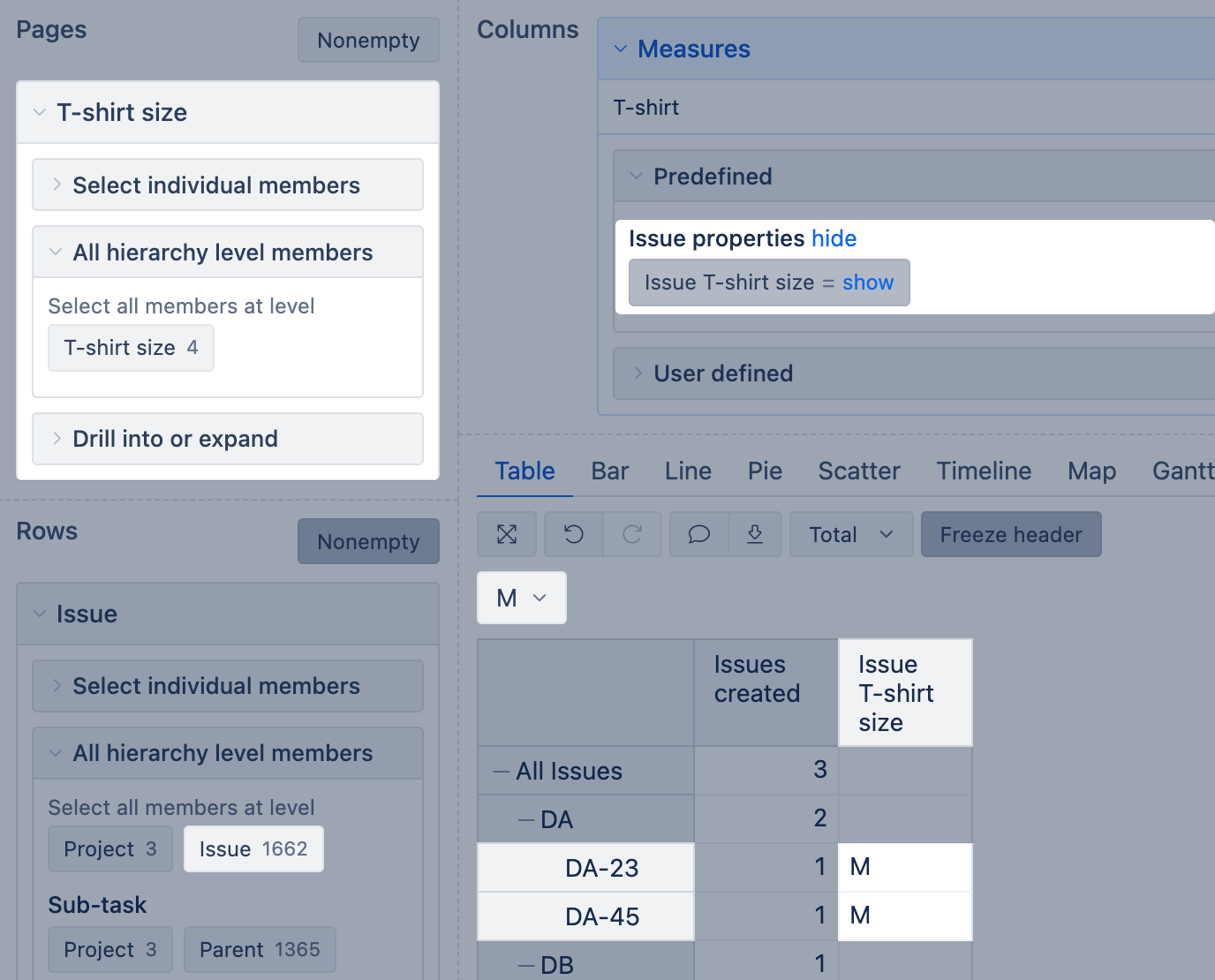Open the Total dropdown
The width and height of the screenshot is (1215, 980).
[x=850, y=534]
